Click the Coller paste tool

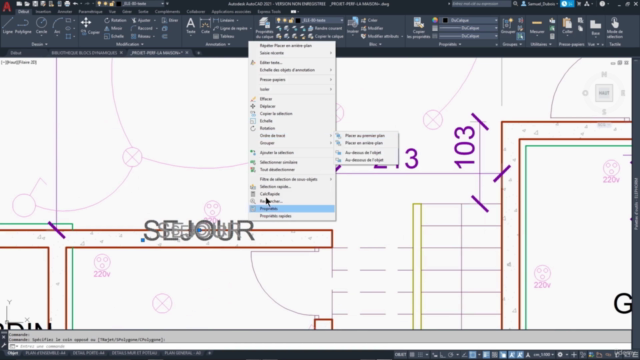(x=567, y=26)
